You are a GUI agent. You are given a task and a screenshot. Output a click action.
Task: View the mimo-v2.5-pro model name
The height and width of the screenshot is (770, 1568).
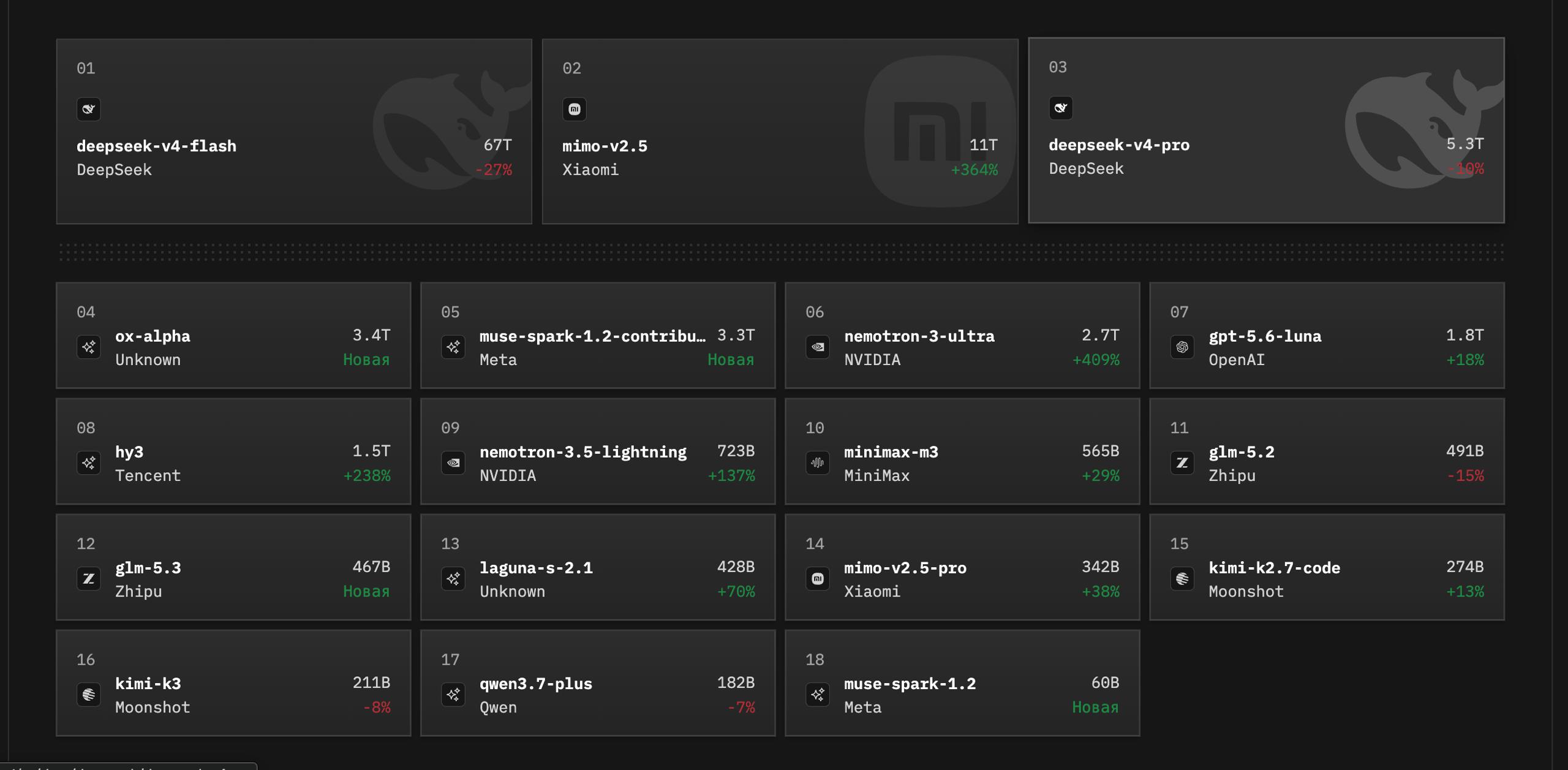point(905,568)
